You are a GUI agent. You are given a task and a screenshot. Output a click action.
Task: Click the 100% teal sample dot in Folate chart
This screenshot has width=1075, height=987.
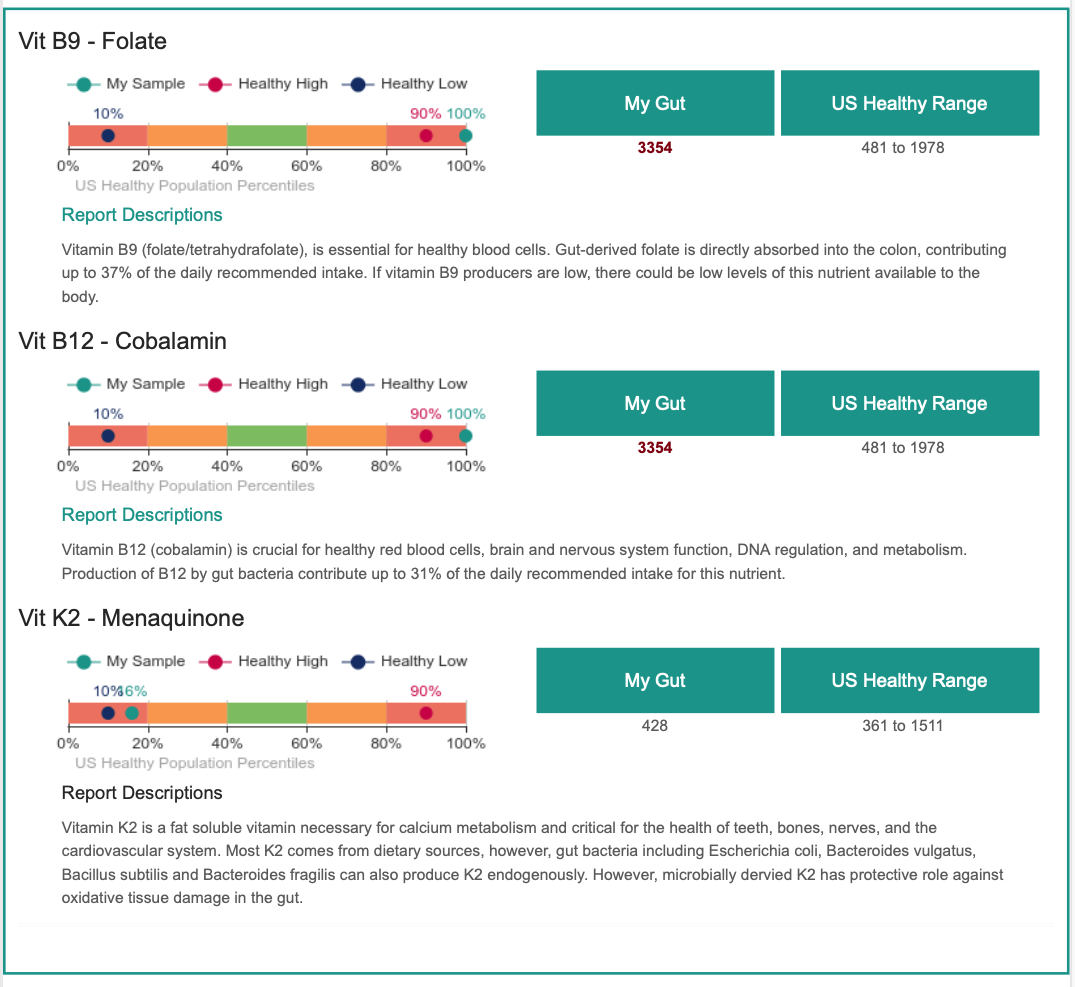(x=466, y=136)
